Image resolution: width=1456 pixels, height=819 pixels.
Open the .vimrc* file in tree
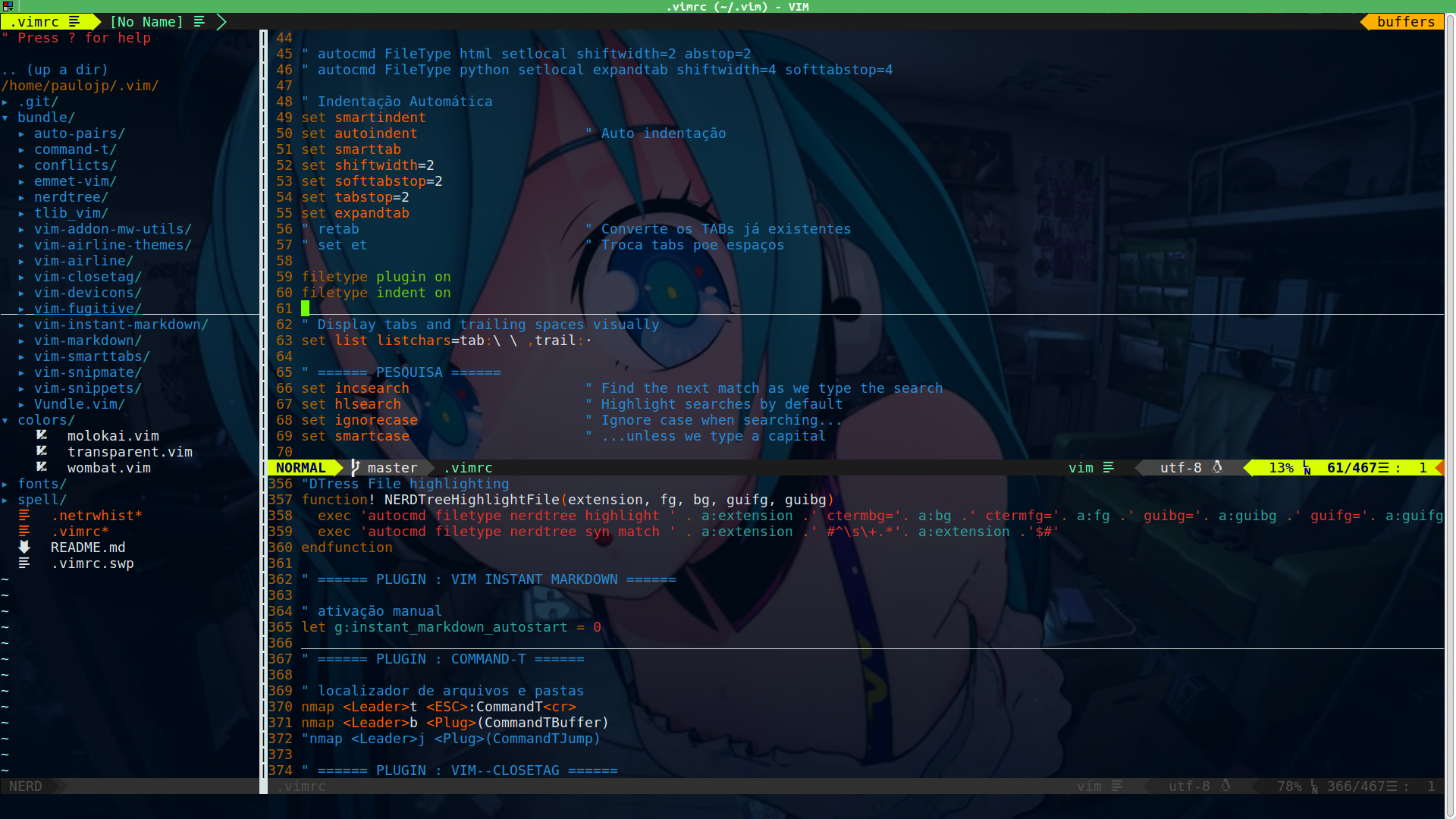[80, 531]
